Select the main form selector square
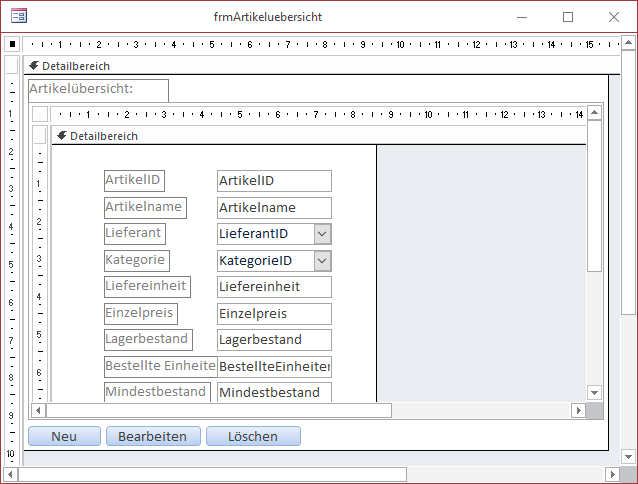The width and height of the screenshot is (638, 484). tap(11, 44)
